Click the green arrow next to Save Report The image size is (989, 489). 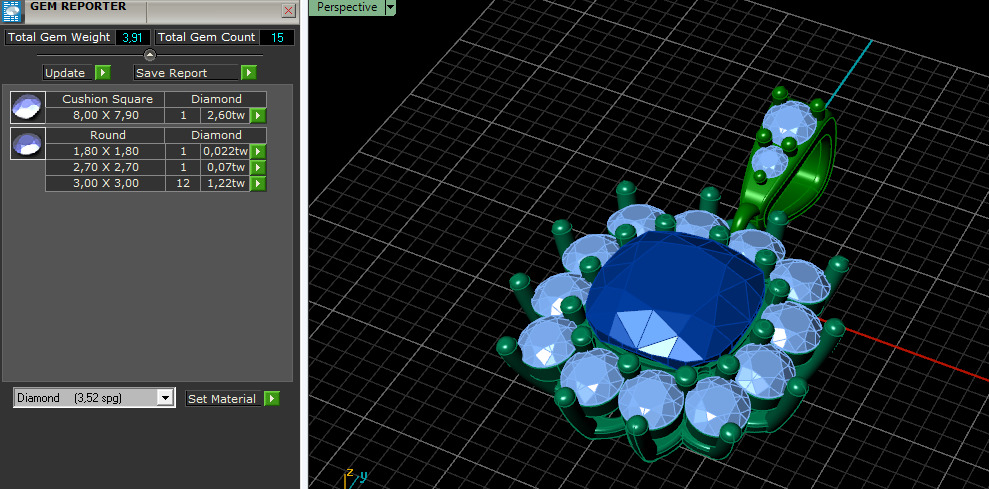[x=249, y=73]
